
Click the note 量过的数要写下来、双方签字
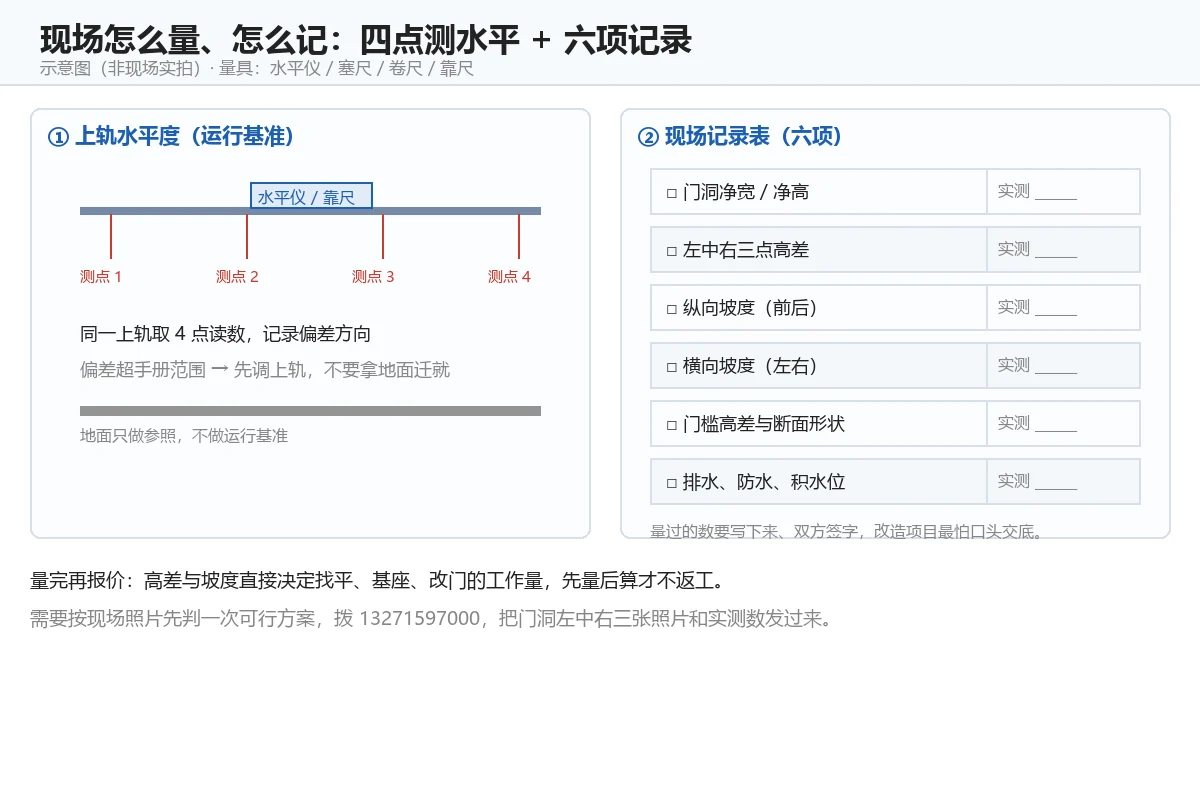point(847,531)
